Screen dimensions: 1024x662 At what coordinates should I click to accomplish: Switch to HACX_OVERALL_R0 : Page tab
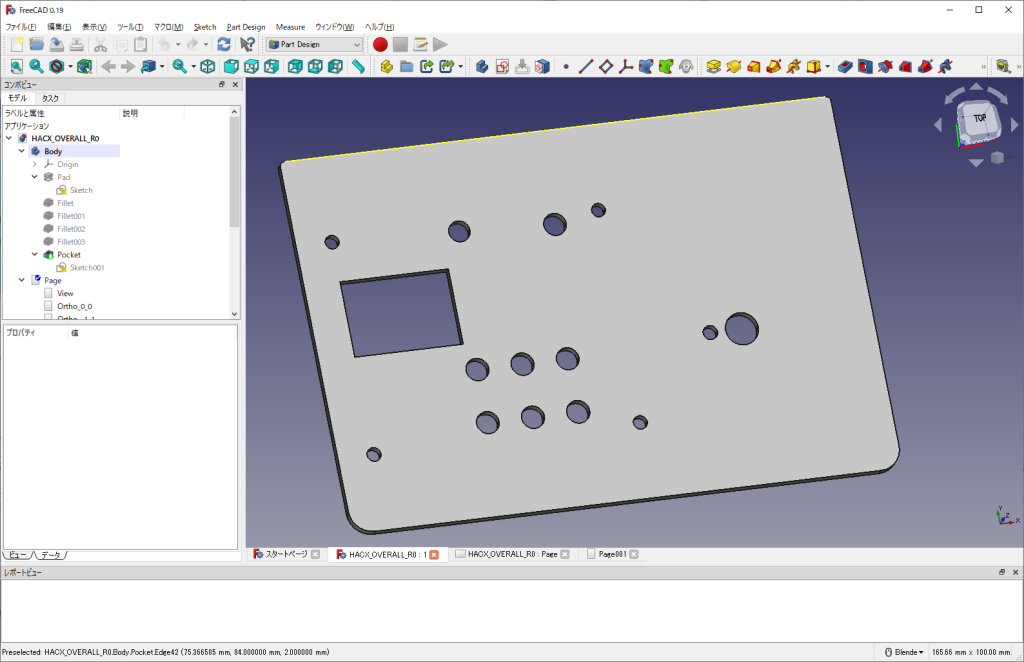[511, 554]
